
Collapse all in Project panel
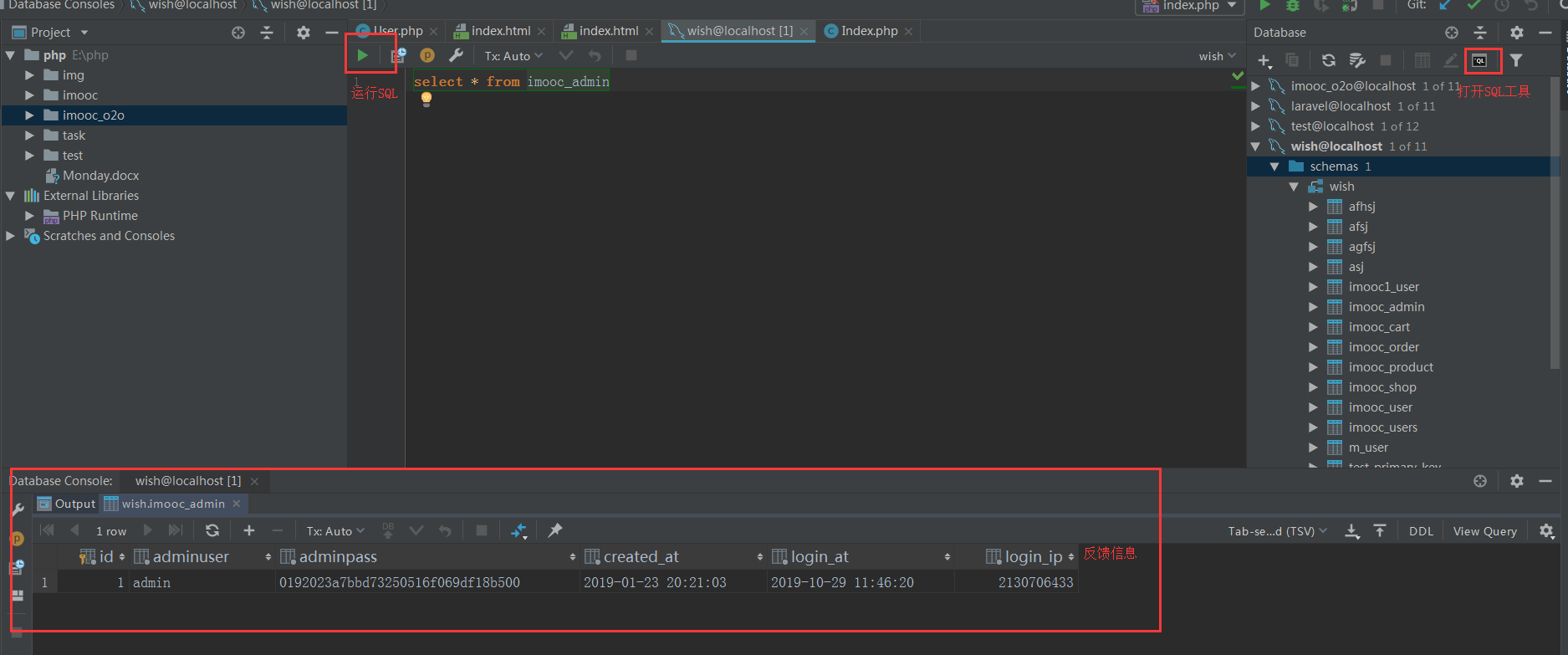pos(267,33)
